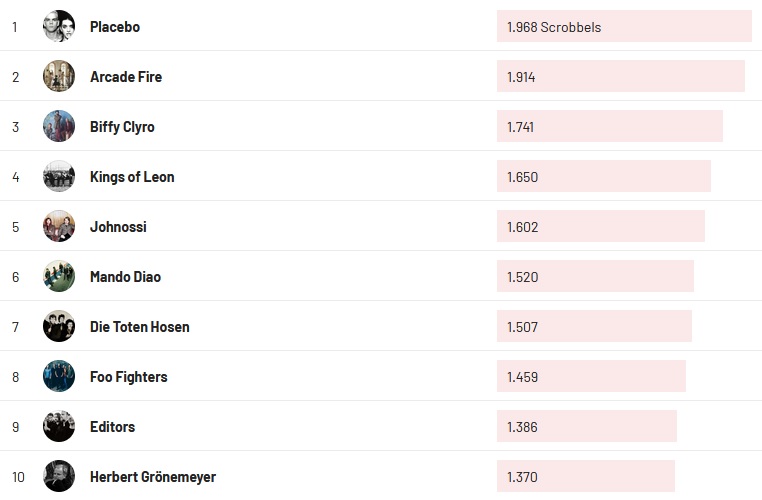The image size is (762, 500).
Task: Click Placebo's artist avatar image
Action: [59, 27]
